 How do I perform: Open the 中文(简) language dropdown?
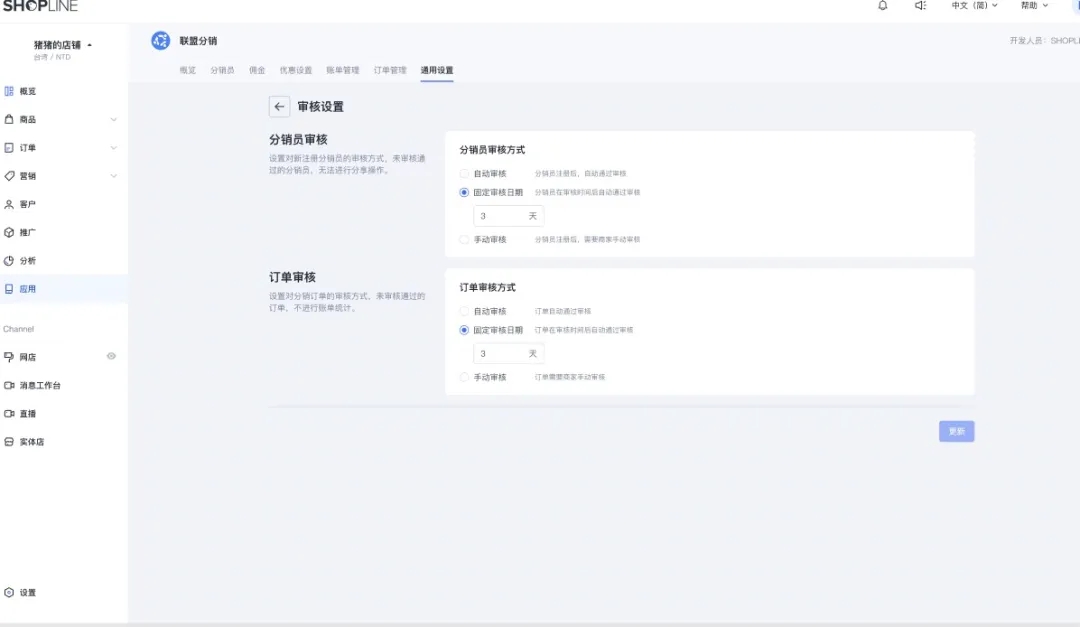click(x=973, y=5)
